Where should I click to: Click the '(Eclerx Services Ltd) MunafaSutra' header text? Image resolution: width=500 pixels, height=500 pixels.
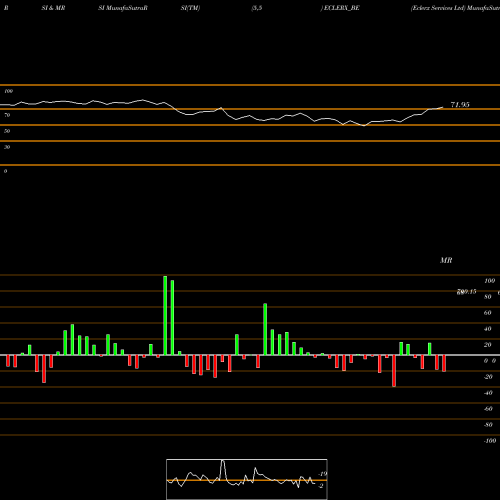[455, 8]
